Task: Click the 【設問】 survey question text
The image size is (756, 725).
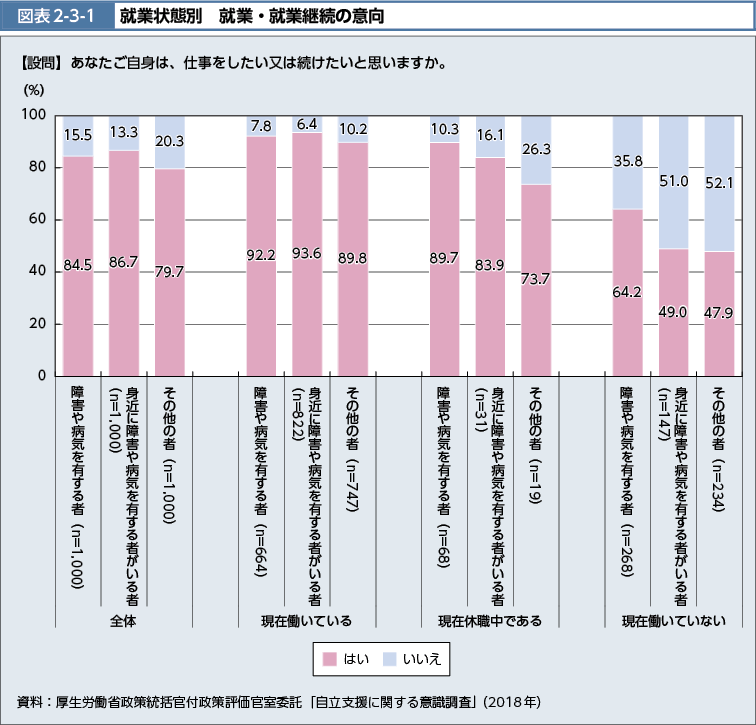Action: click(x=232, y=64)
